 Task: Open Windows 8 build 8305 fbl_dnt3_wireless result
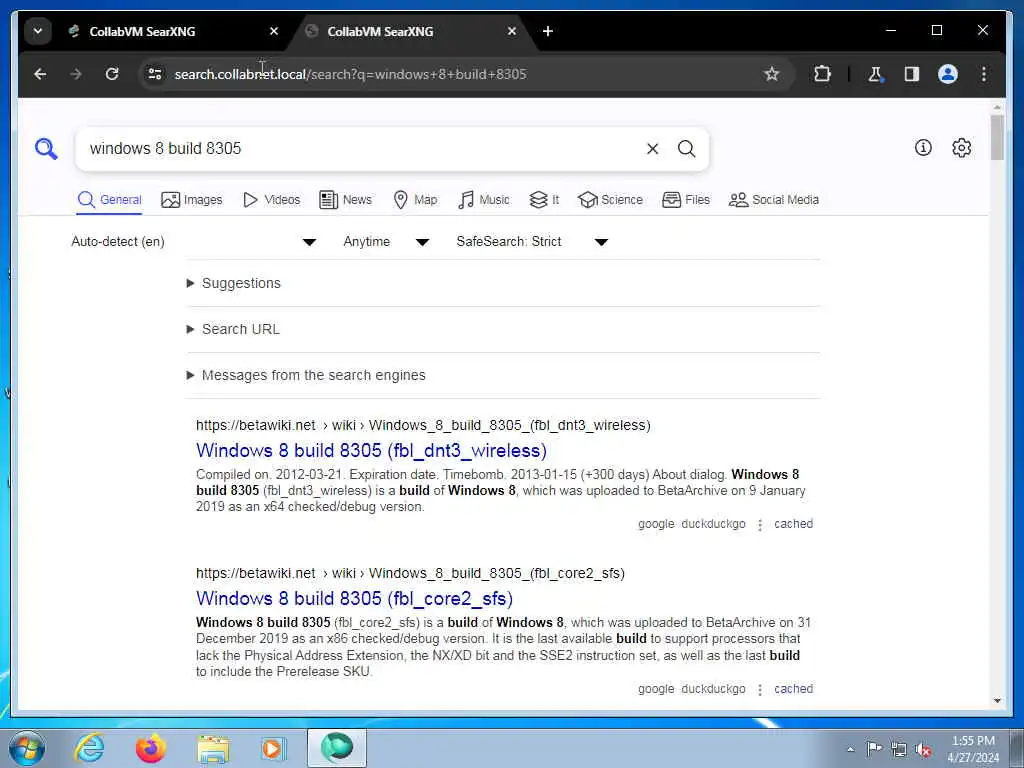point(371,451)
